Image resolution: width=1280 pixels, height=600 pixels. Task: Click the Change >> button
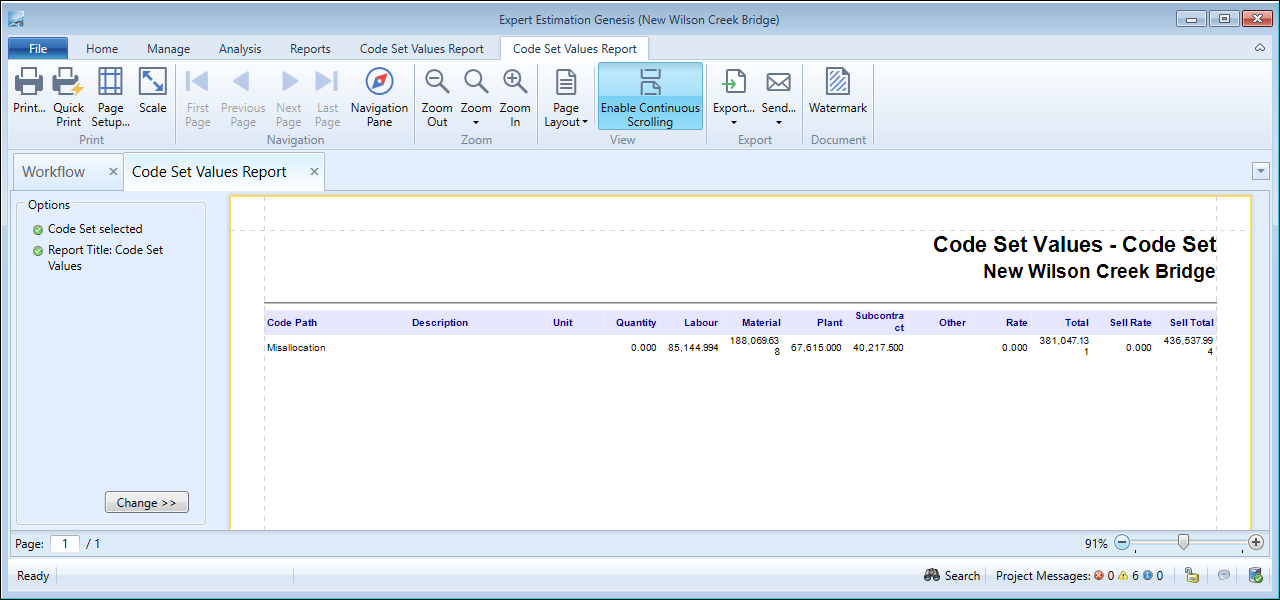[146, 503]
